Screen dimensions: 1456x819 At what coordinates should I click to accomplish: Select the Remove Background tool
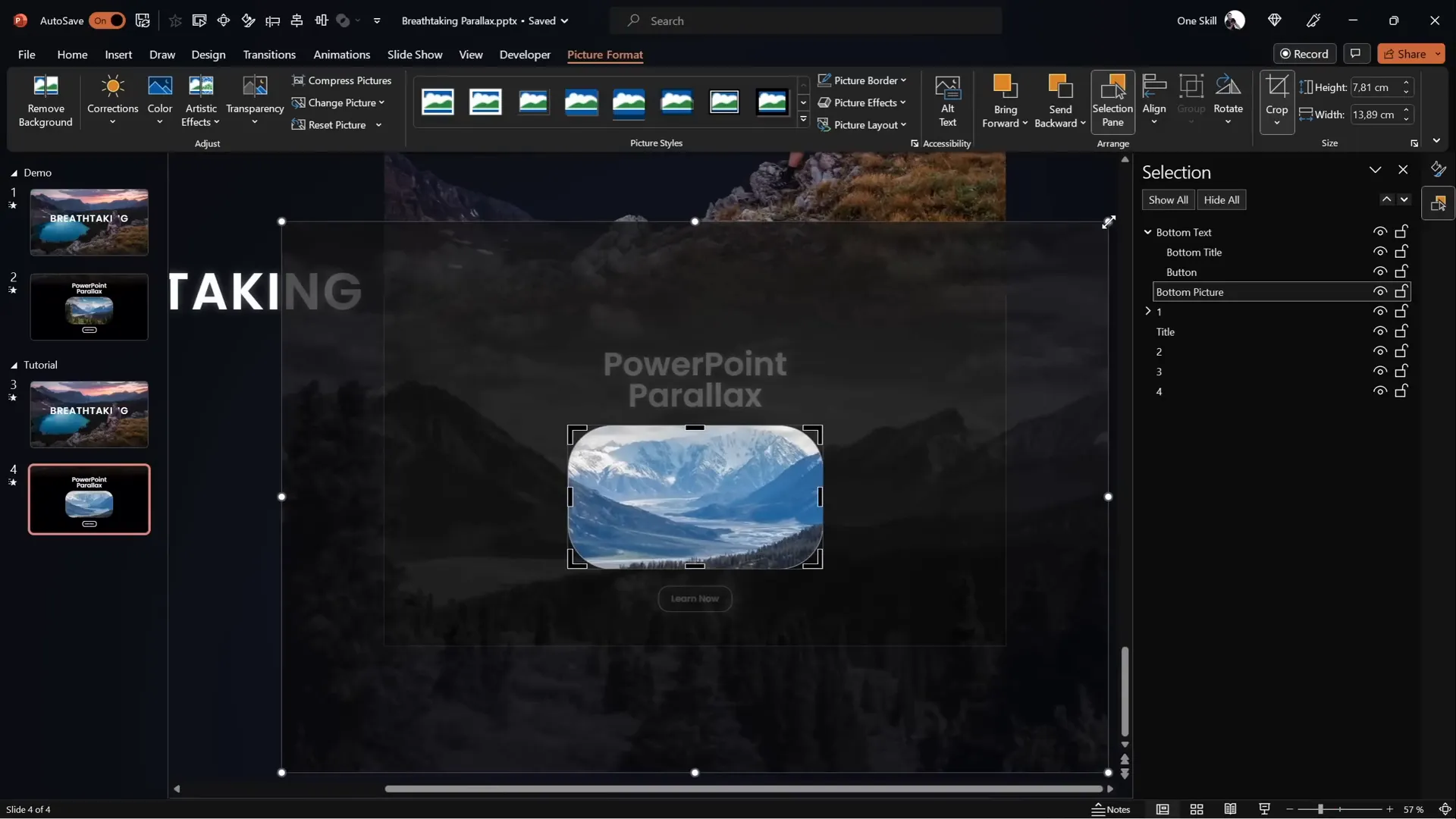click(45, 100)
